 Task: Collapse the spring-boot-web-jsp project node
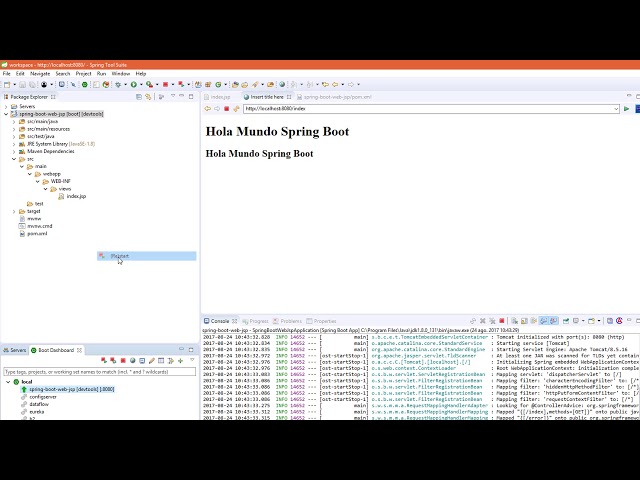click(6, 114)
